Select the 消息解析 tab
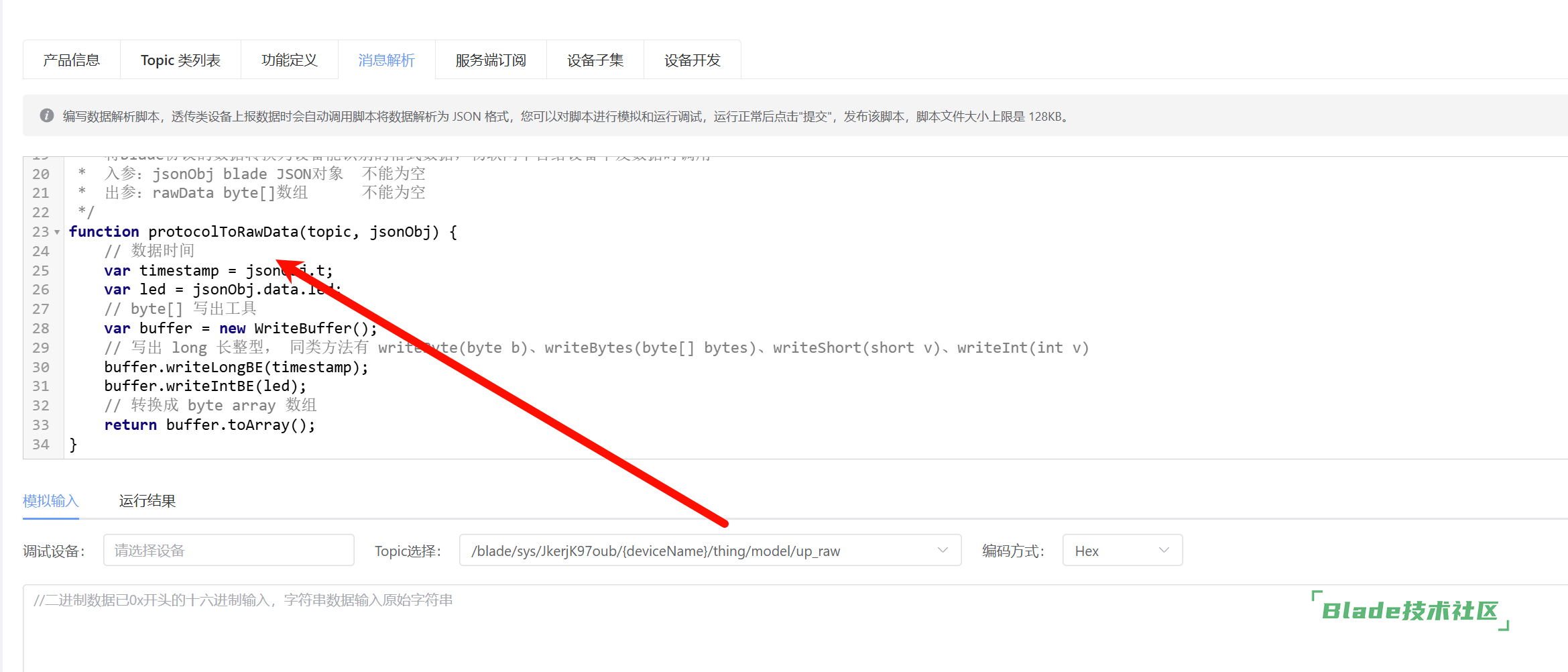The image size is (1568, 672). [386, 60]
